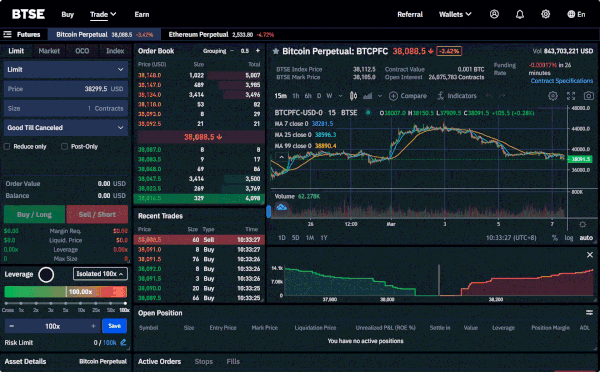Switch to the OCO order tab
The width and height of the screenshot is (600, 372).
[82, 51]
